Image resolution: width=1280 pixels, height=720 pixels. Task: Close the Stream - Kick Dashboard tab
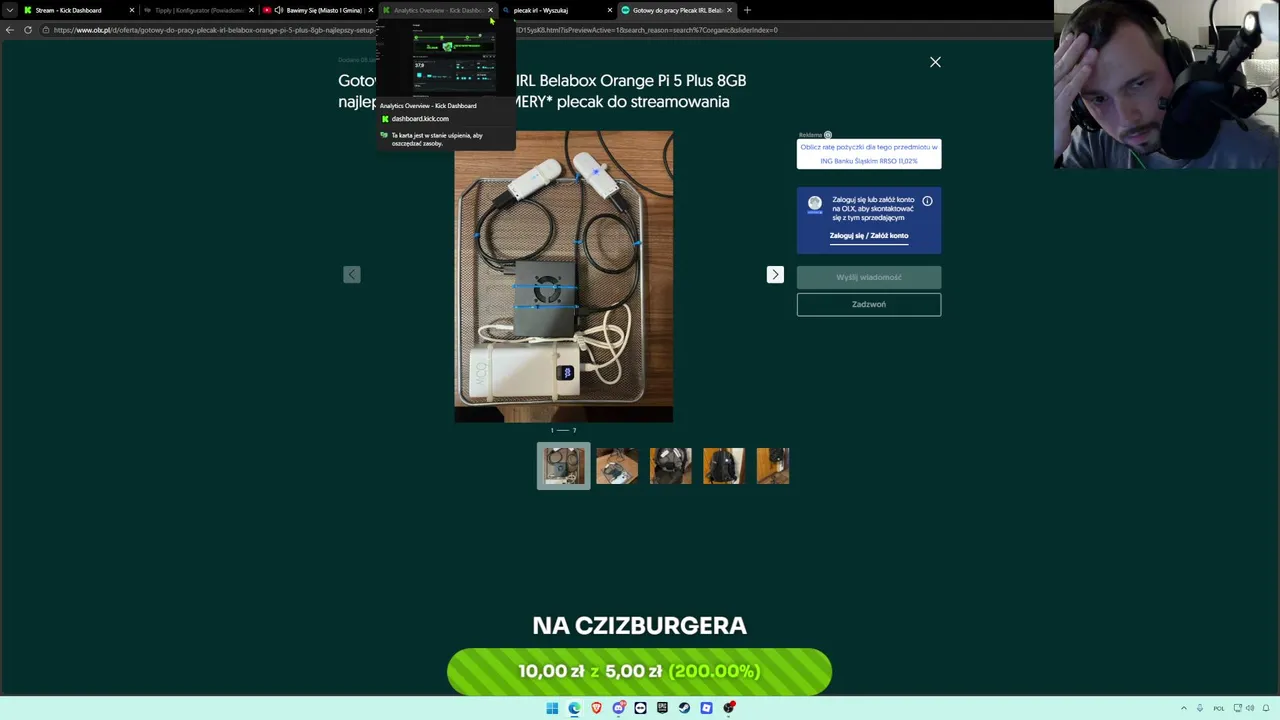(x=131, y=10)
